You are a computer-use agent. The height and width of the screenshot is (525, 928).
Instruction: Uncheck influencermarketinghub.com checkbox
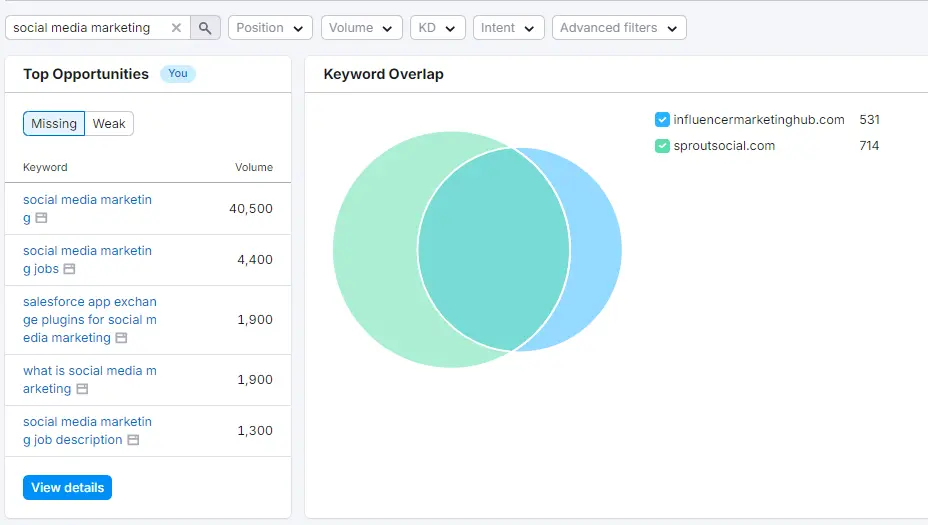(x=662, y=120)
